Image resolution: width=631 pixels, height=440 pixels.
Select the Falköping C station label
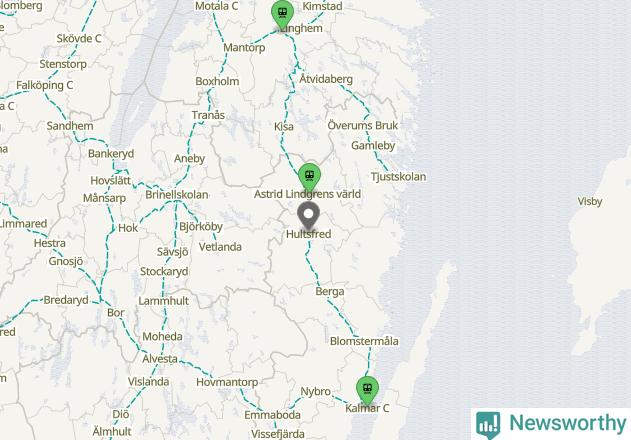(45, 85)
